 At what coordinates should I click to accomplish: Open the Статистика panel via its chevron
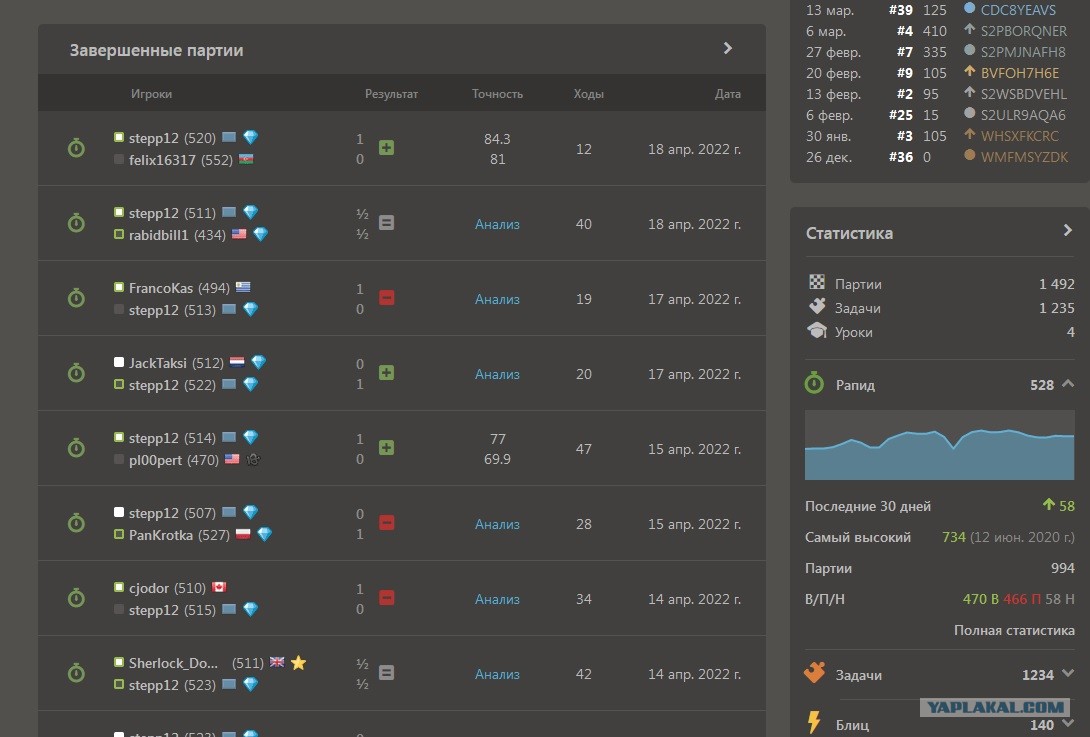(x=1068, y=230)
